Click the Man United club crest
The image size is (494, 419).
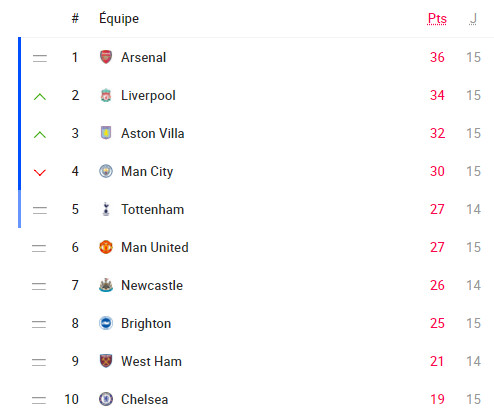(x=106, y=247)
